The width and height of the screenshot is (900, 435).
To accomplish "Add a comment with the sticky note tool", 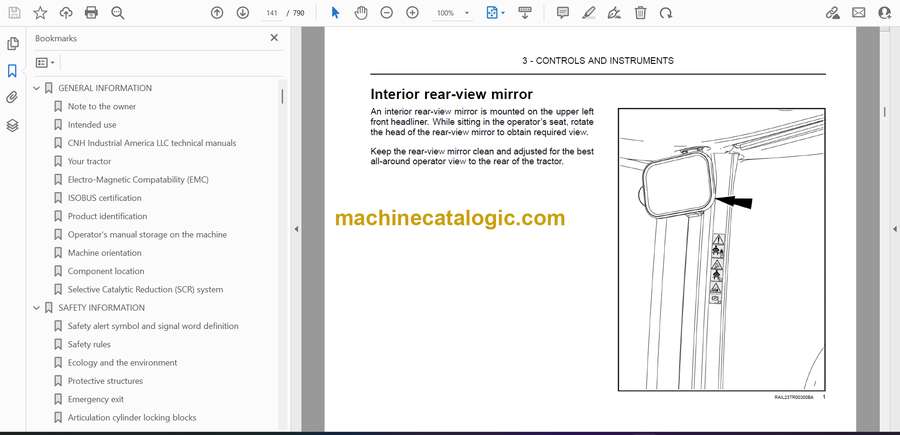I will pos(563,13).
